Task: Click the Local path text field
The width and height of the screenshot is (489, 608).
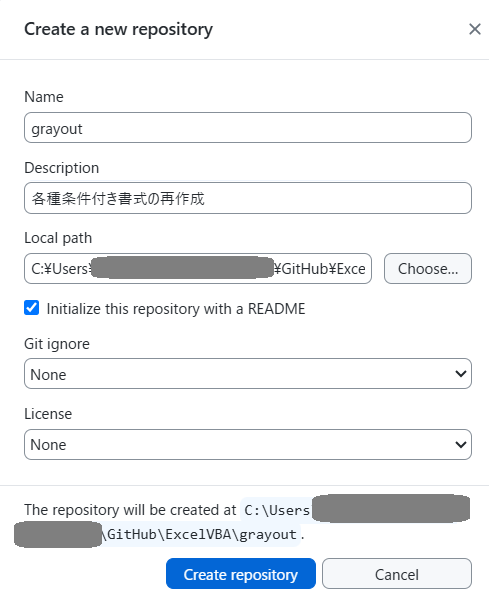Action: [198, 269]
